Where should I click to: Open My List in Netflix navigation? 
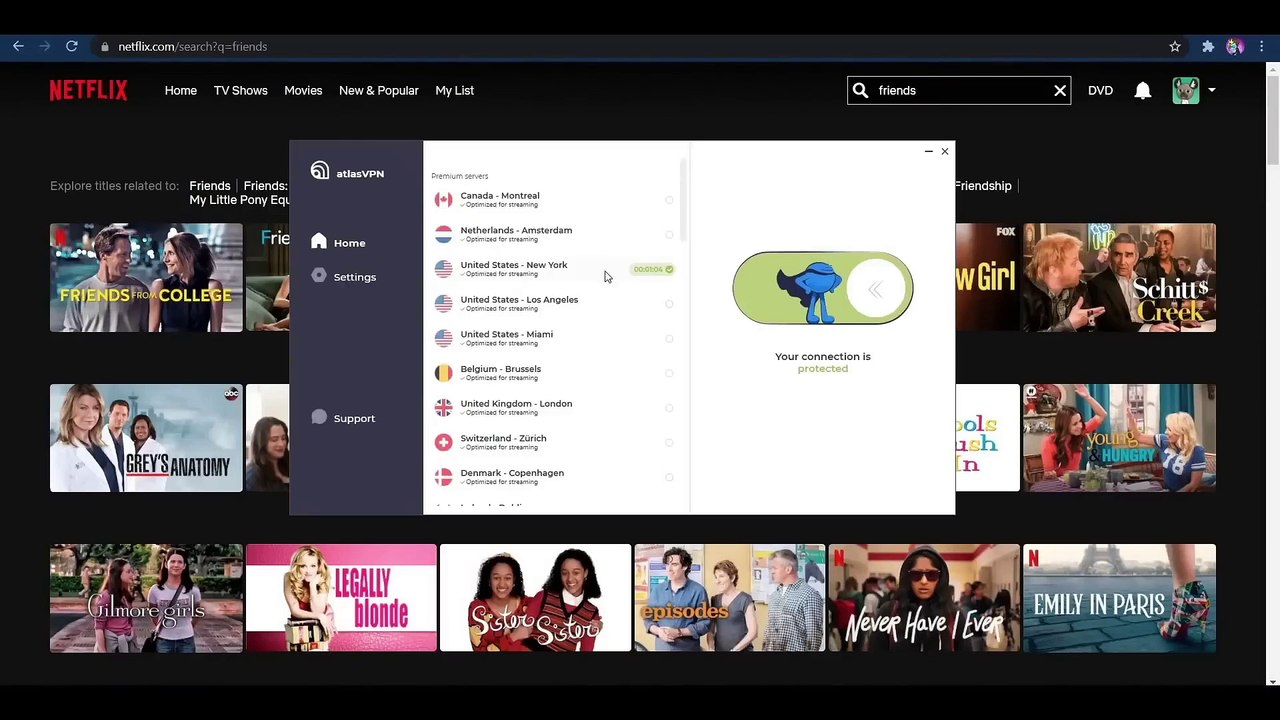pos(455,90)
